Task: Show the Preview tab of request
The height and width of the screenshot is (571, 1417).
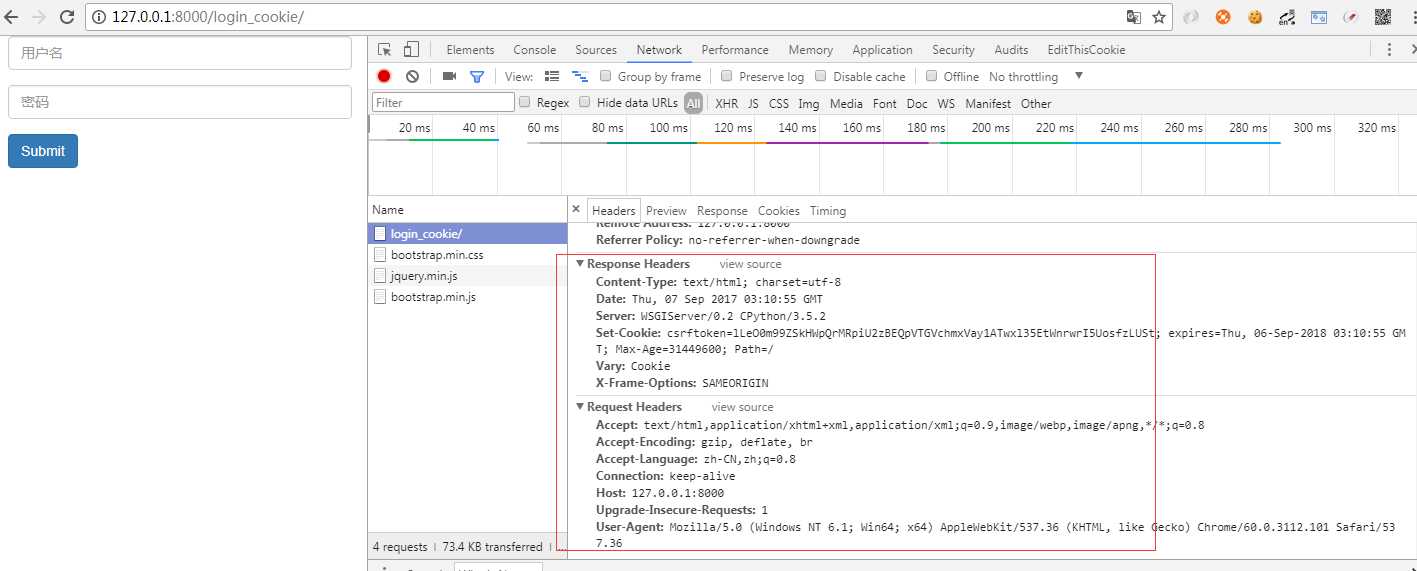Action: click(666, 211)
